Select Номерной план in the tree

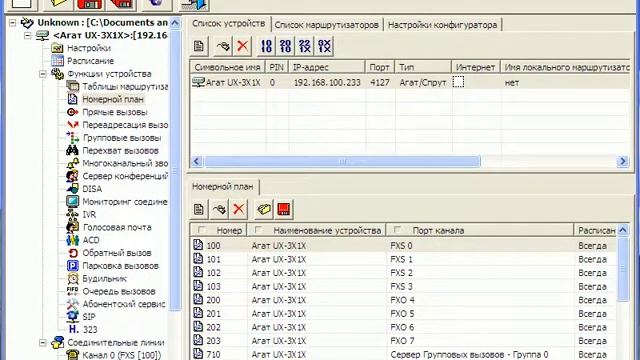[113, 99]
